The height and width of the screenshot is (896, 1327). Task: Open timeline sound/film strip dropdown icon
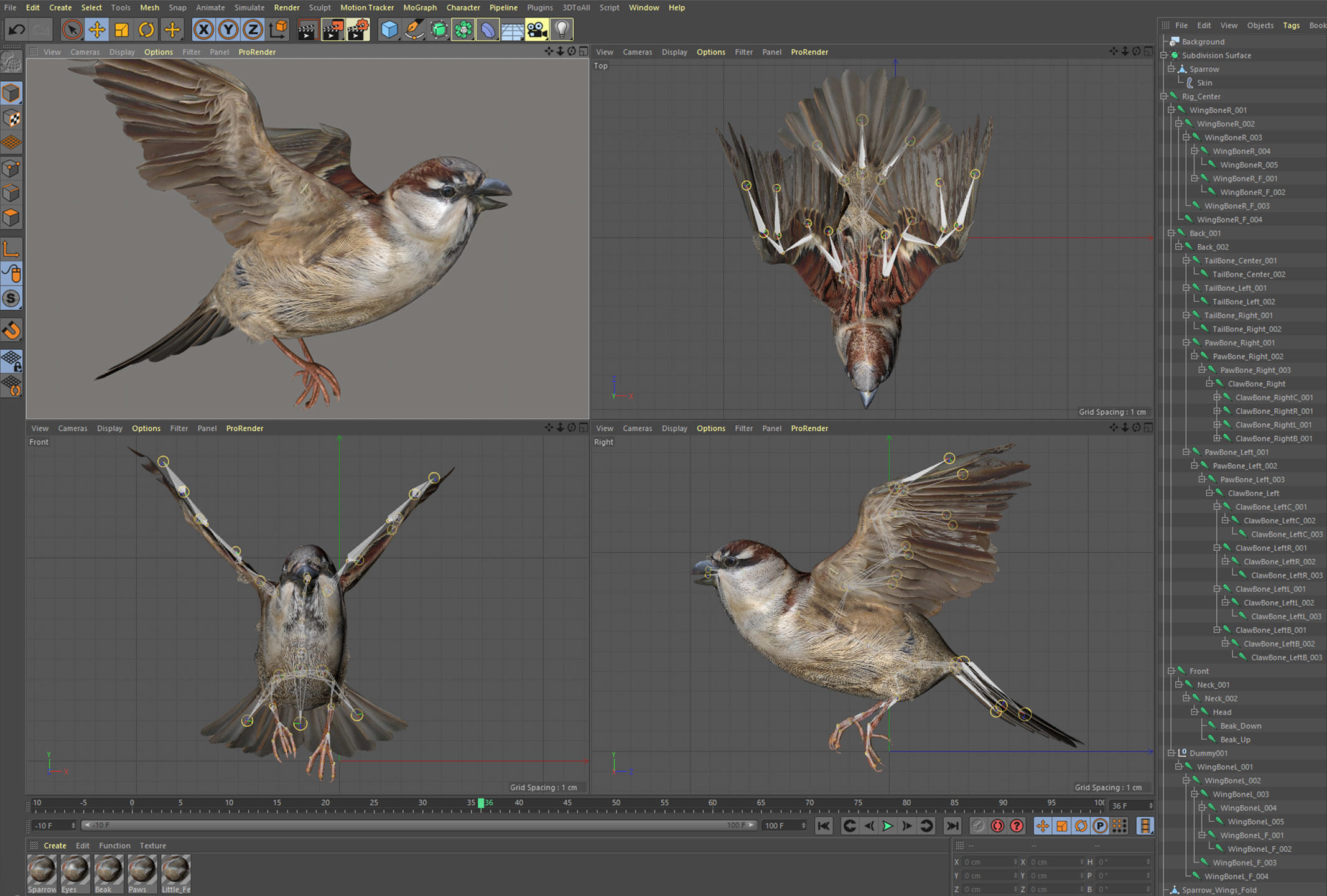click(x=1145, y=826)
